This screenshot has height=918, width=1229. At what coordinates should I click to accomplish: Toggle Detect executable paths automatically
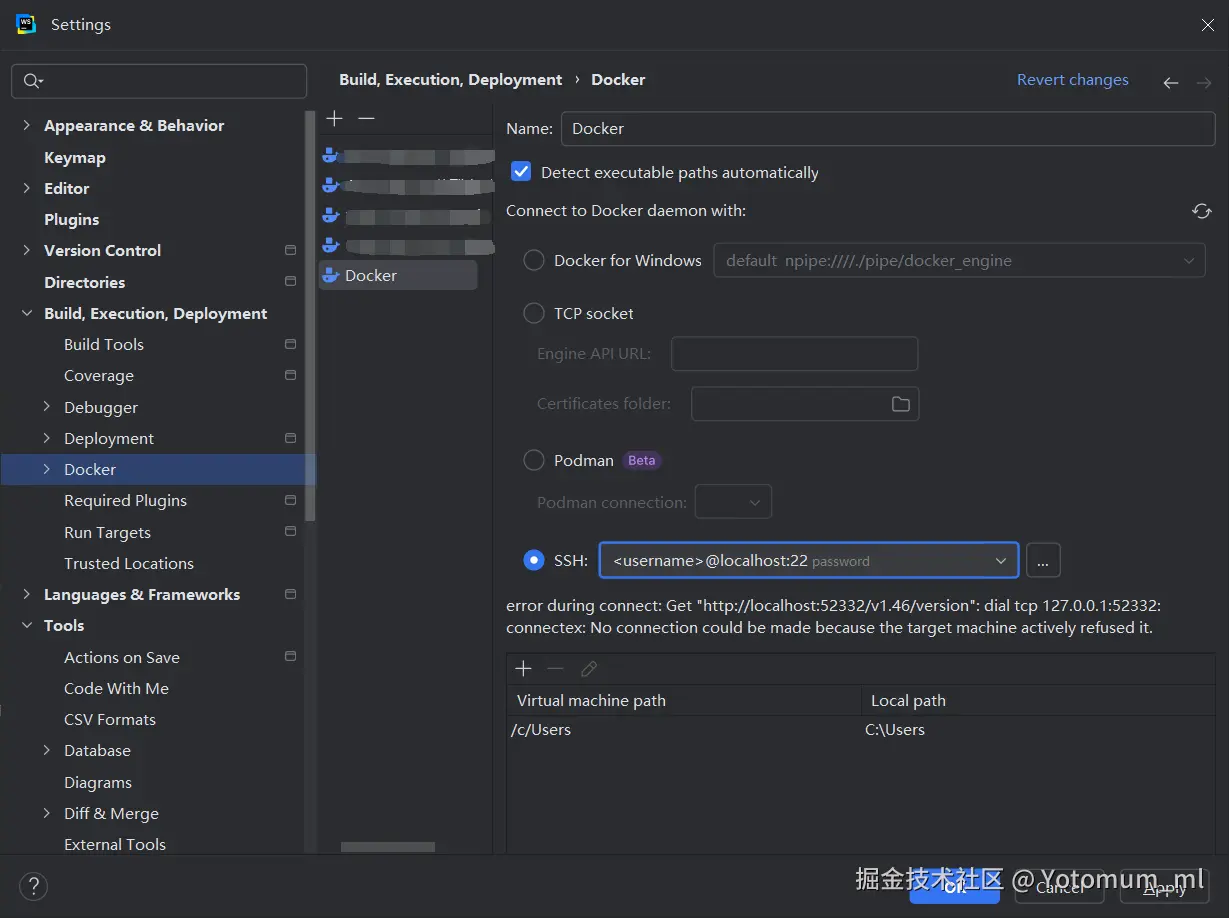tap(521, 172)
